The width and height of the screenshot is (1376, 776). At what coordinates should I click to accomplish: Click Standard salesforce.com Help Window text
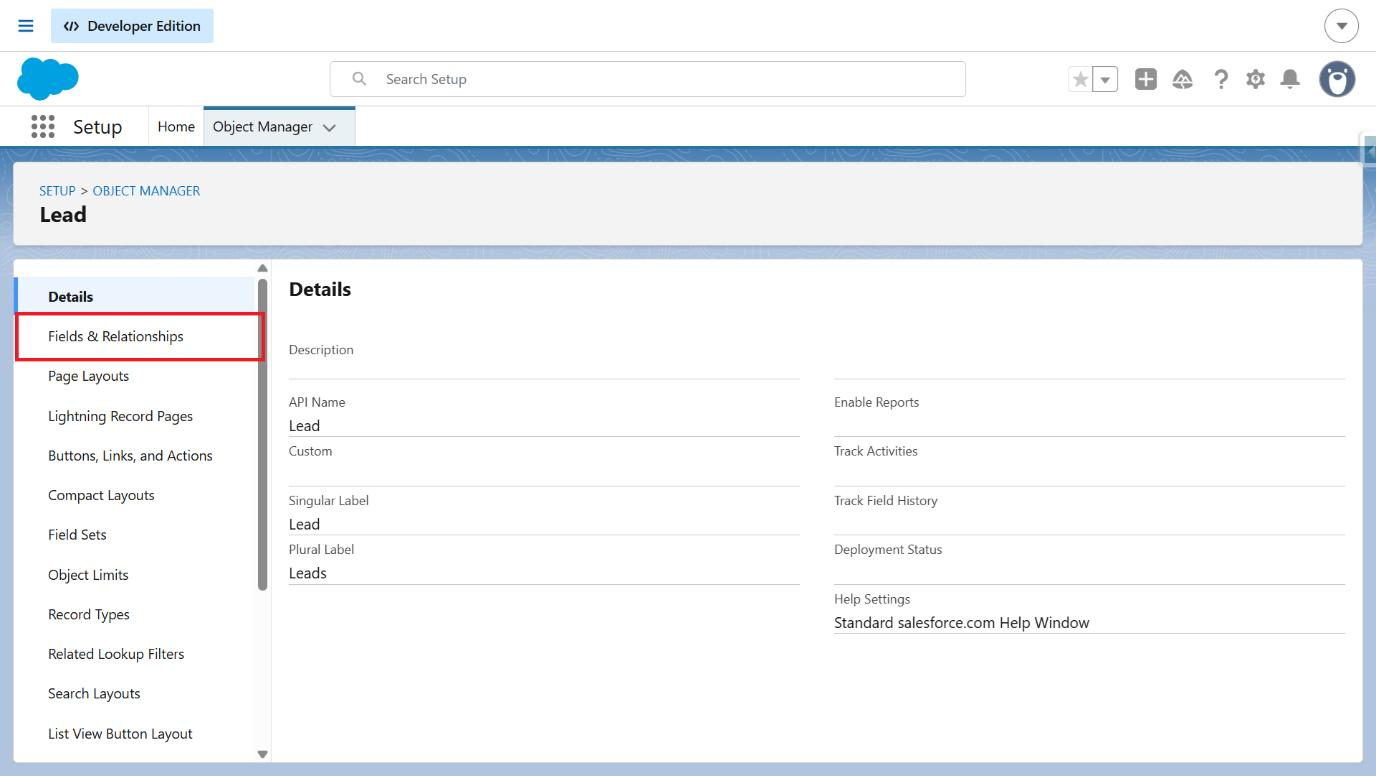point(962,622)
